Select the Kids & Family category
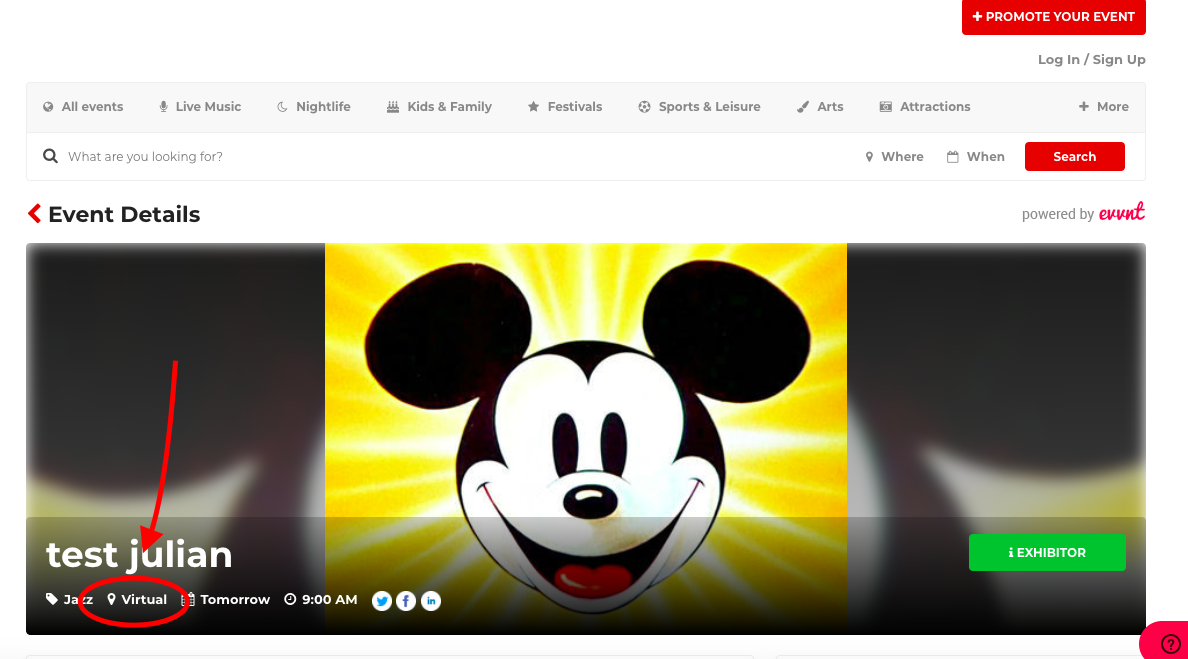Viewport: 1188px width, 659px height. coord(439,107)
